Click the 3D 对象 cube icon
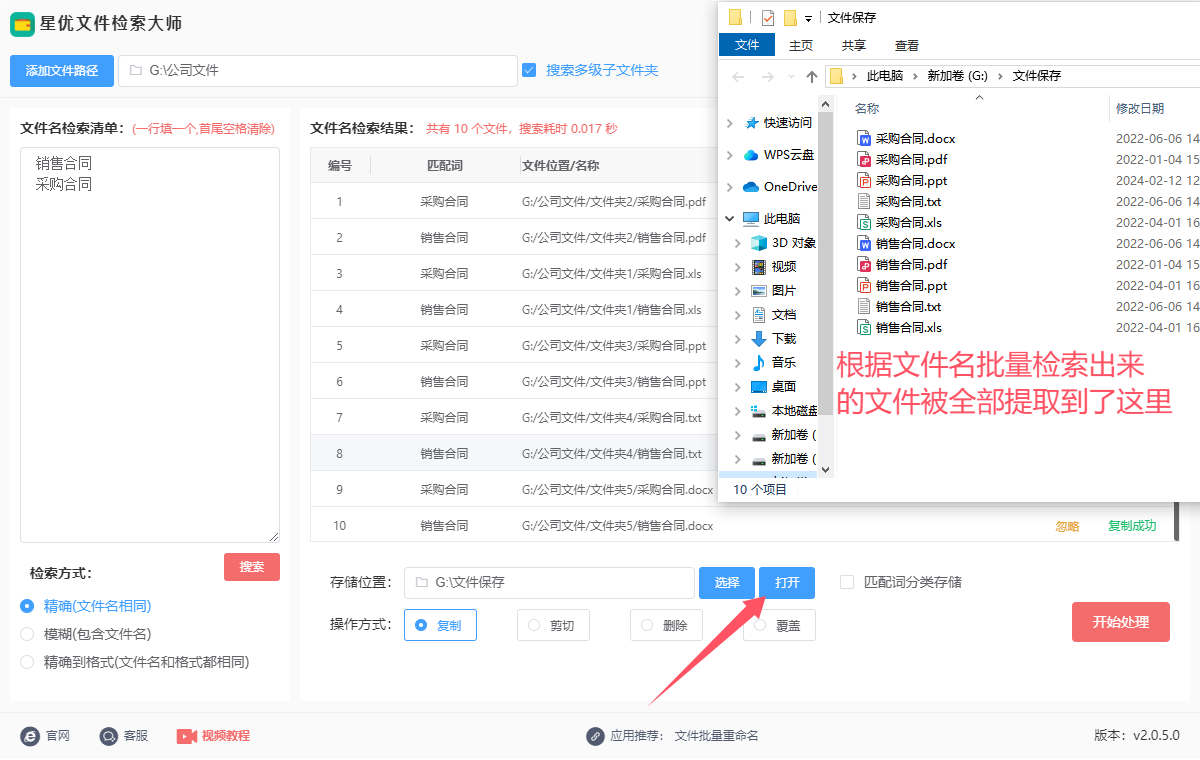This screenshot has width=1200, height=760. click(x=759, y=243)
